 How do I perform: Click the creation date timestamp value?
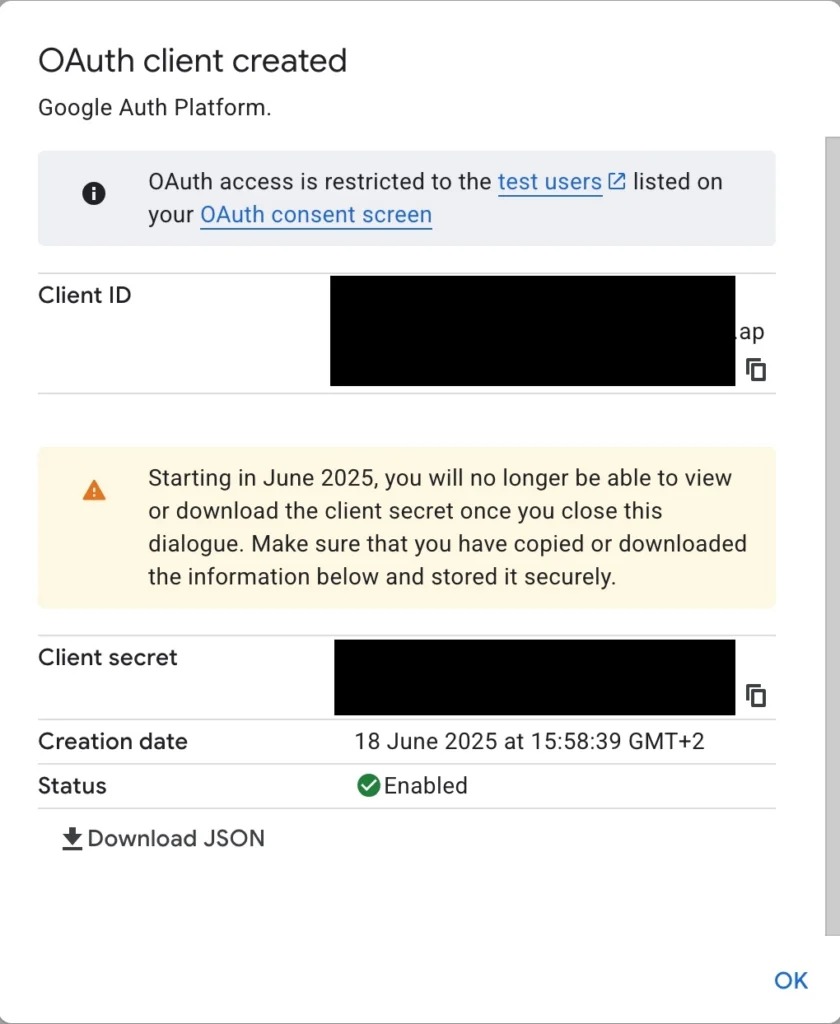click(x=530, y=741)
